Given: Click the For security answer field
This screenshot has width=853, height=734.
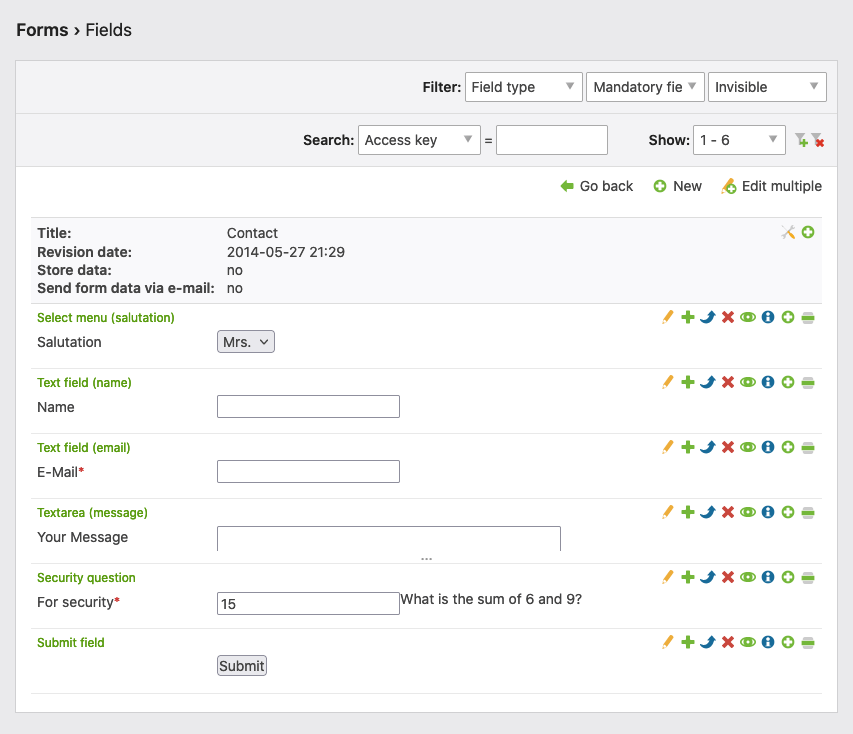Looking at the screenshot, I should [308, 603].
